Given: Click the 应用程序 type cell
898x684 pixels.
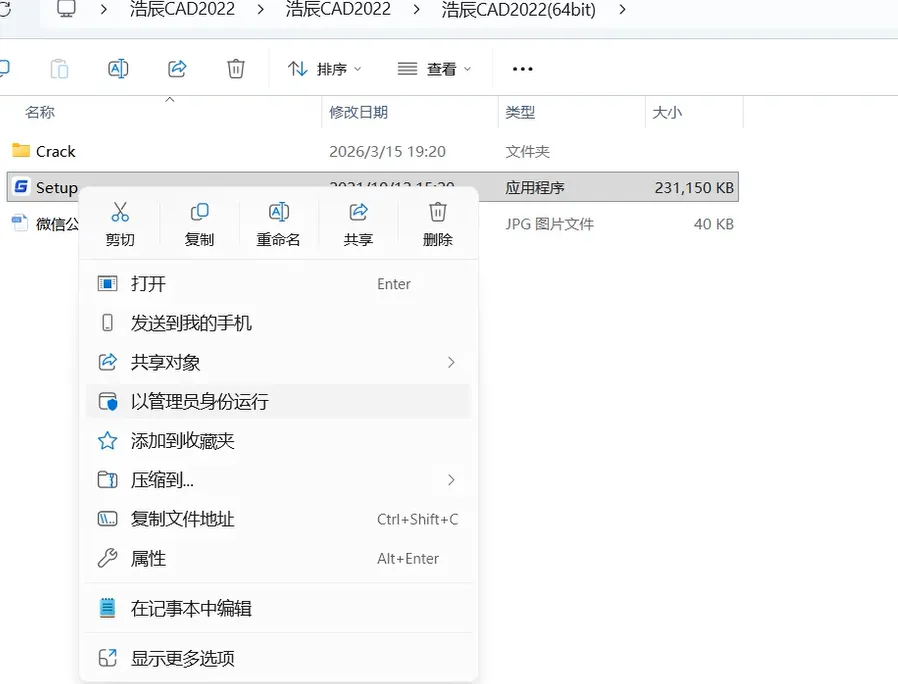Looking at the screenshot, I should click(x=535, y=187).
